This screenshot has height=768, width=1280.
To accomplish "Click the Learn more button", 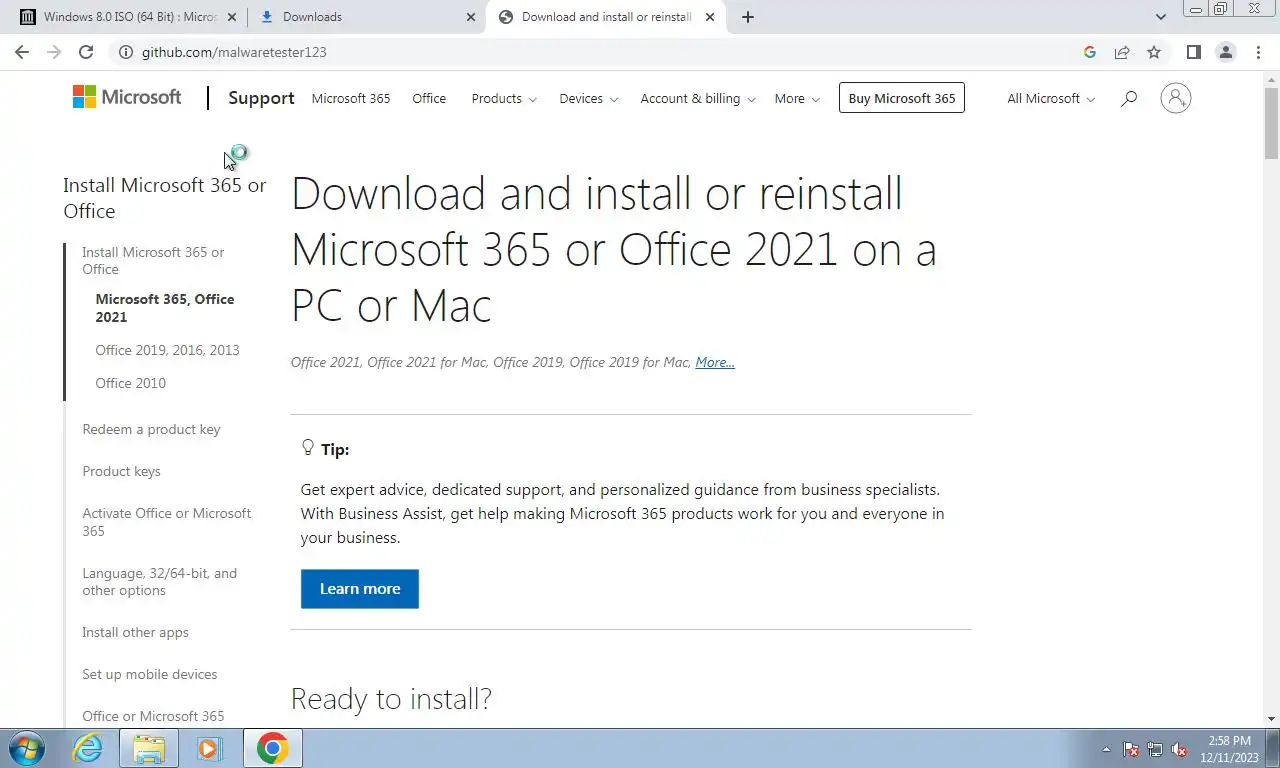I will pos(360,589).
